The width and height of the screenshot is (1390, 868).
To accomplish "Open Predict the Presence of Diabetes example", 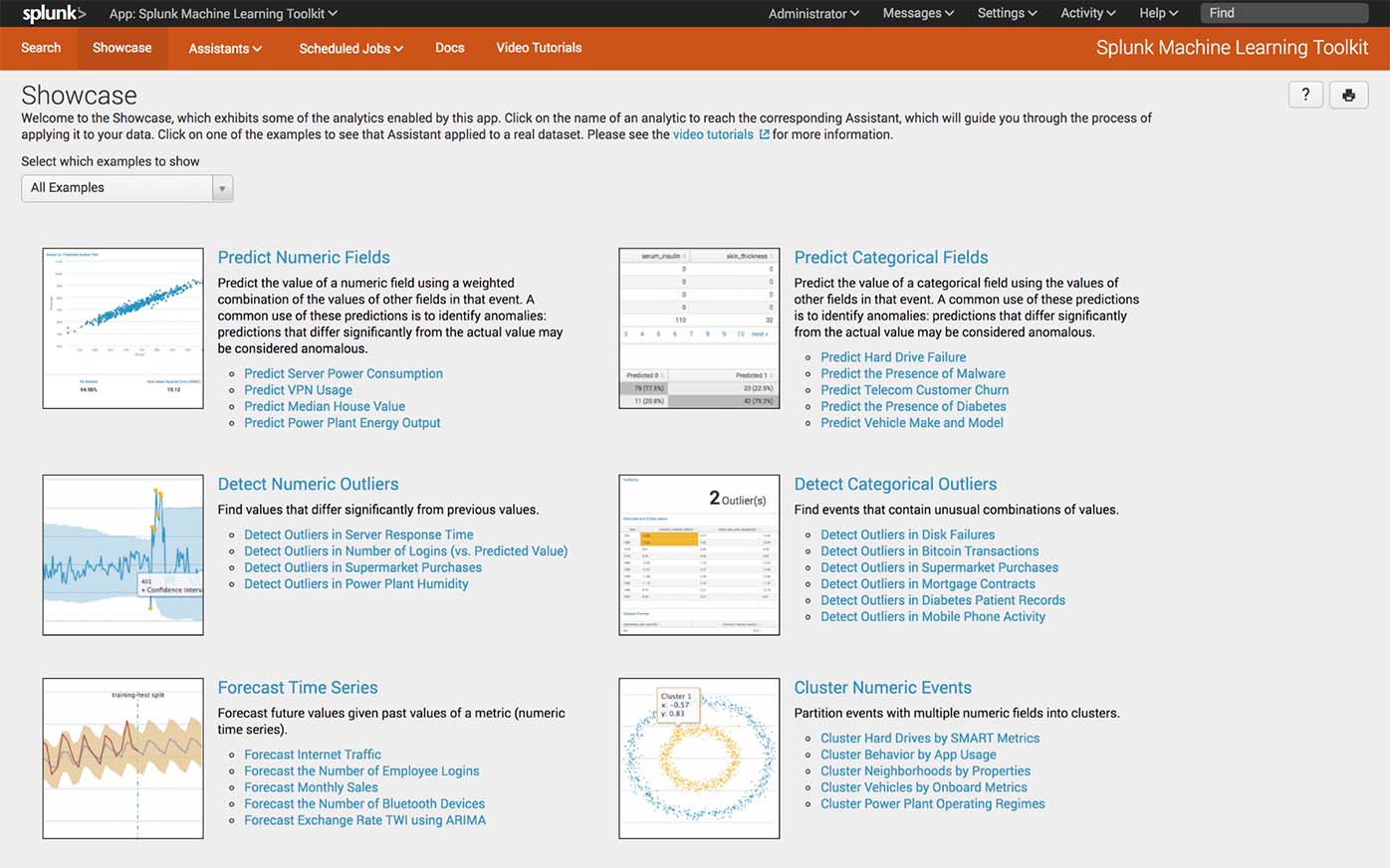I will point(913,406).
